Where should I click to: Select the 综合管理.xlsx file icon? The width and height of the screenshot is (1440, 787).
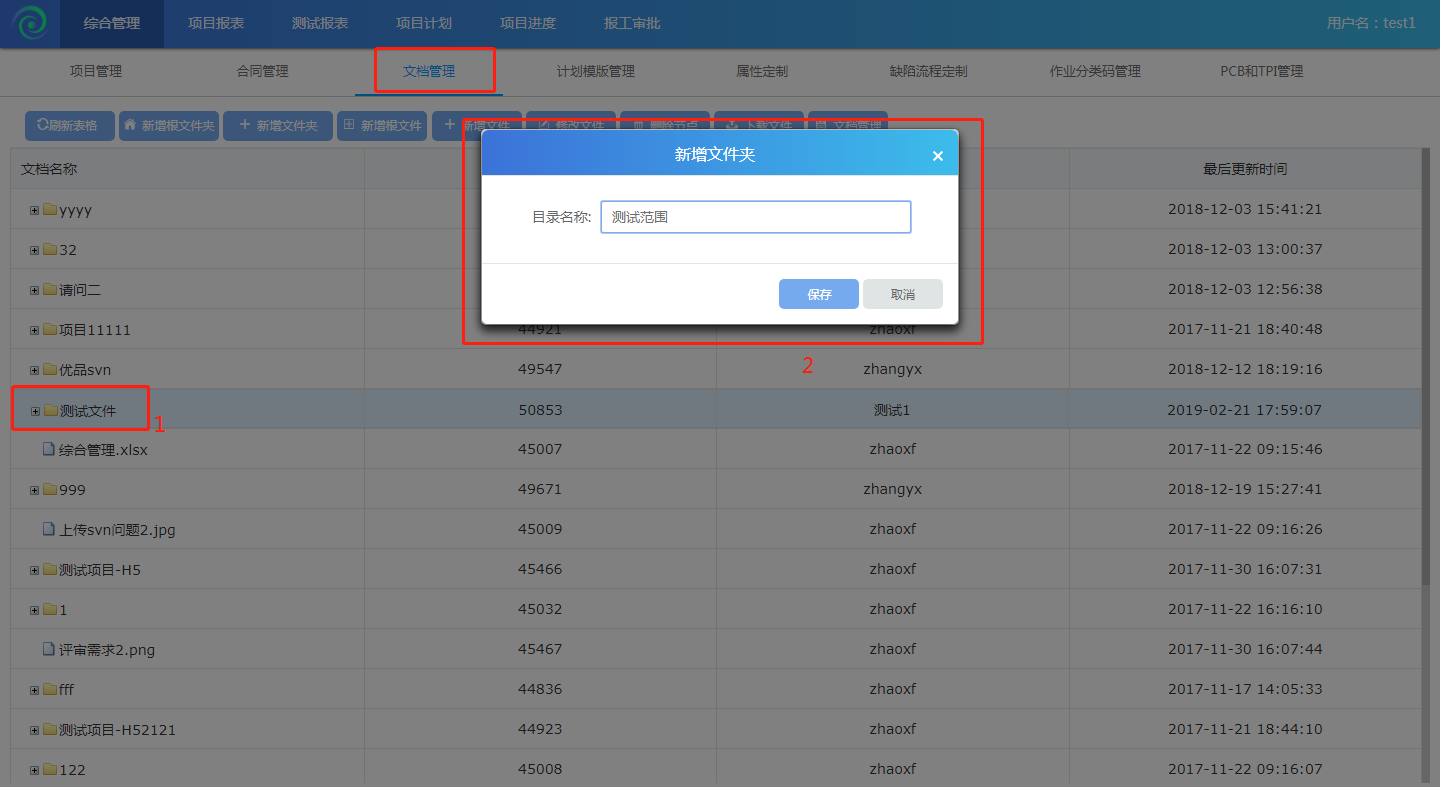(x=48, y=450)
